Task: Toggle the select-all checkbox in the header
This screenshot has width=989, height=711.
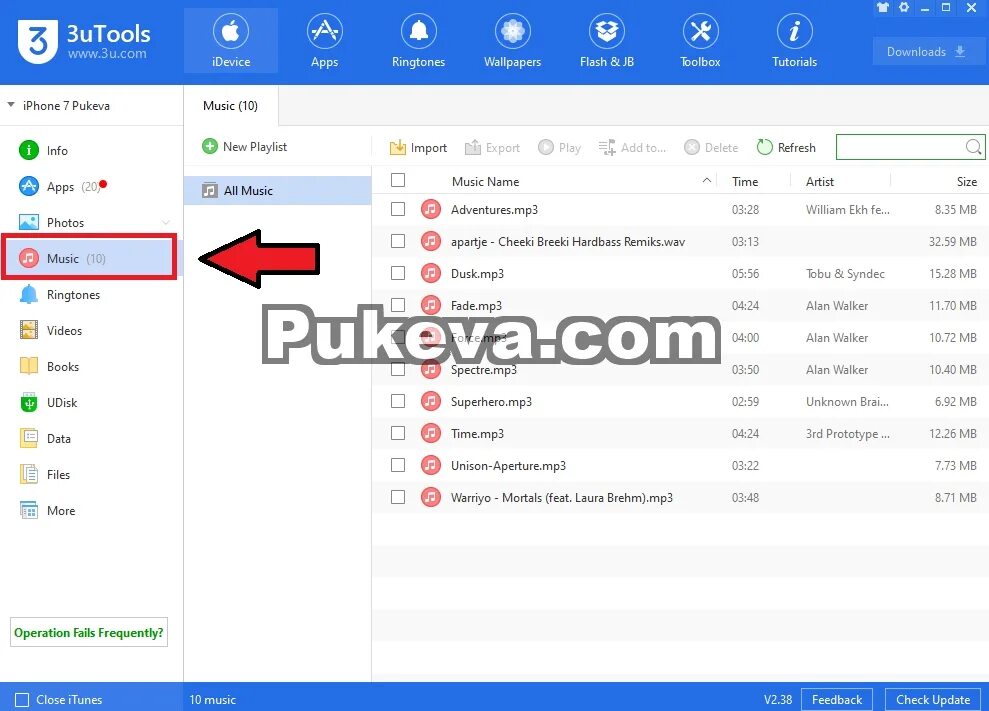Action: click(x=397, y=180)
